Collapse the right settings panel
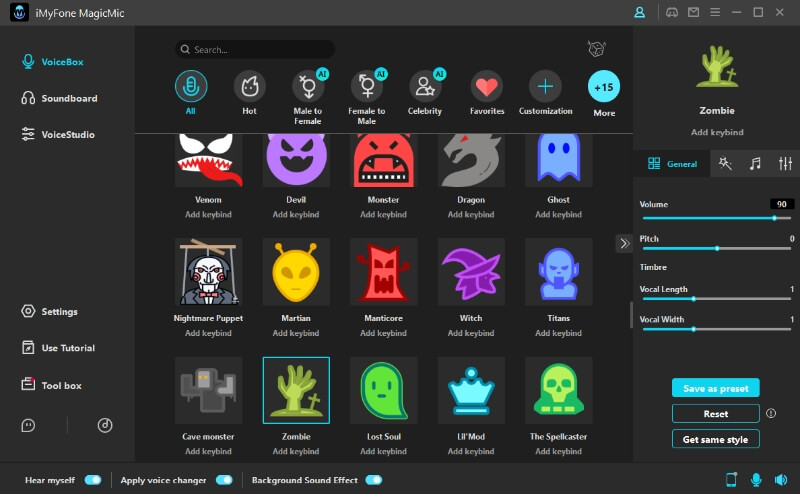This screenshot has height=494, width=800. [x=624, y=243]
